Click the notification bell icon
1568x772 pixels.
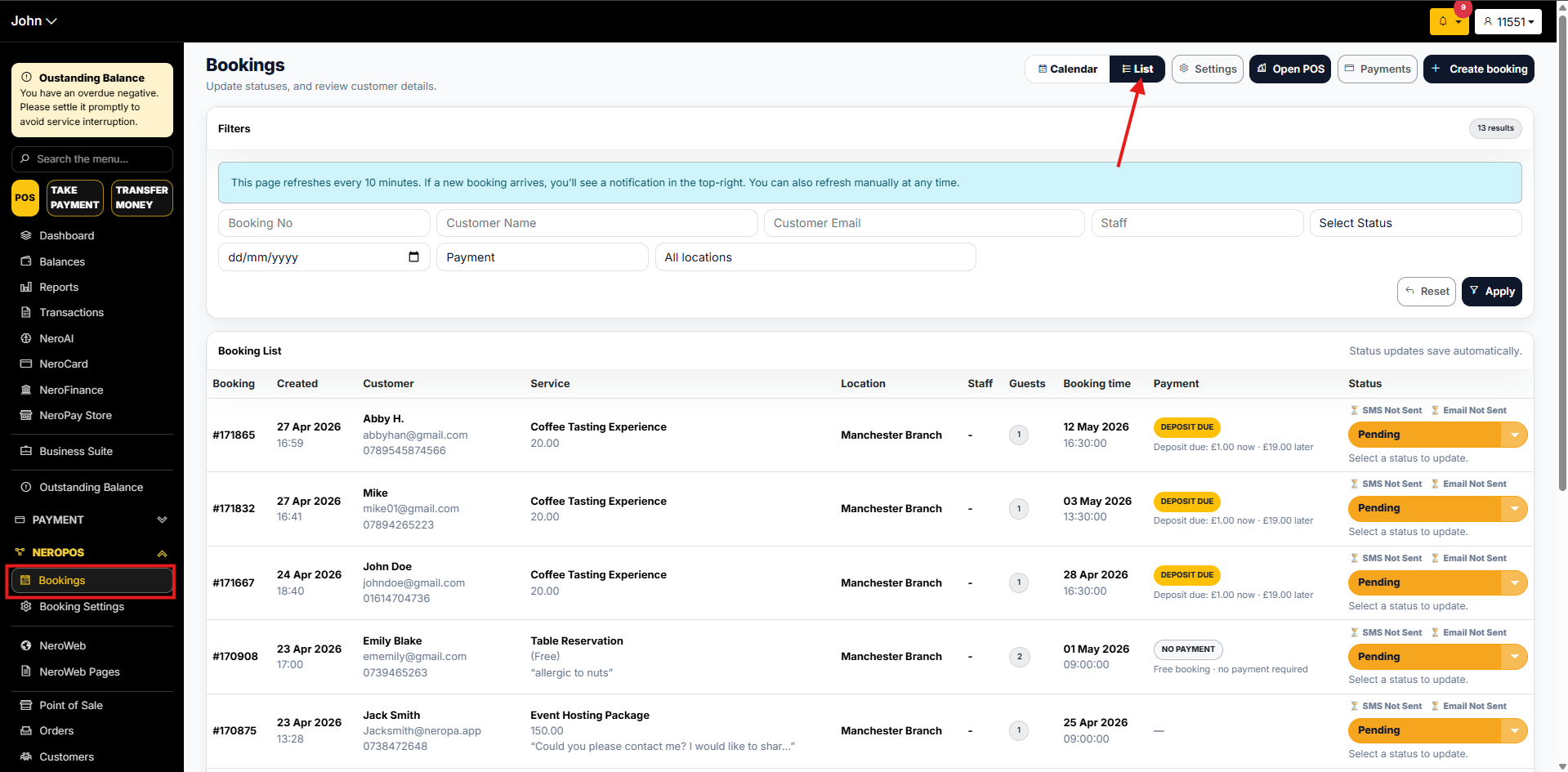point(1444,21)
